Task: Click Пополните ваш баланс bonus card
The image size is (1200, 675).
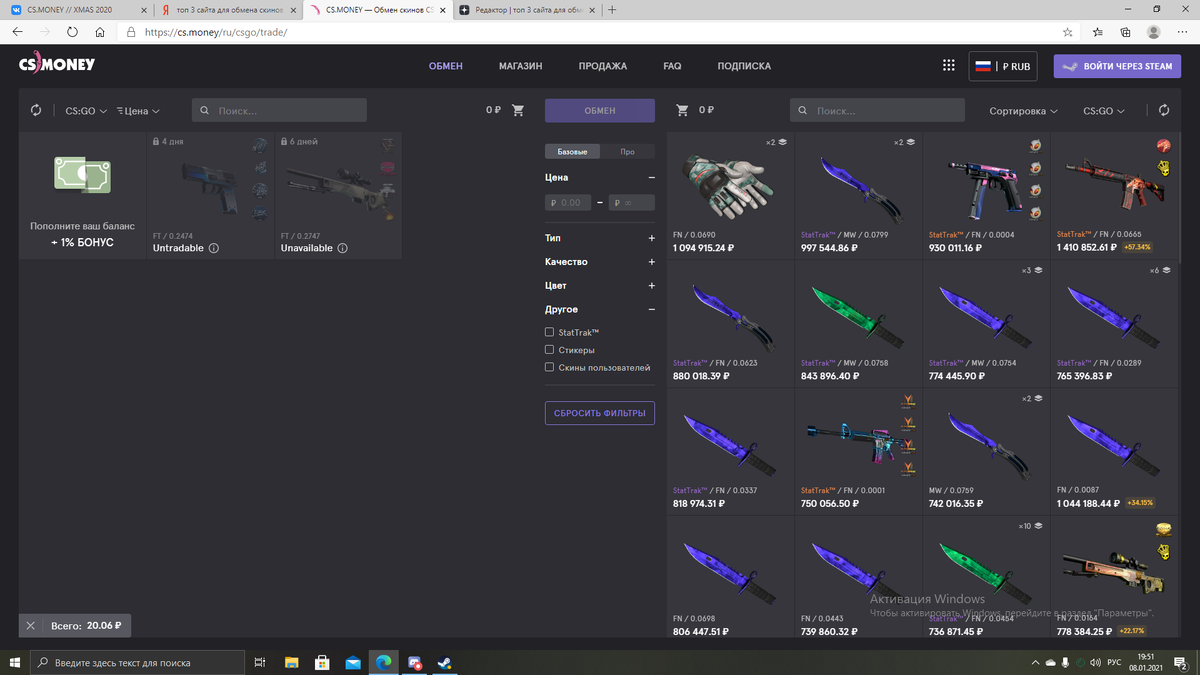Action: [x=82, y=196]
